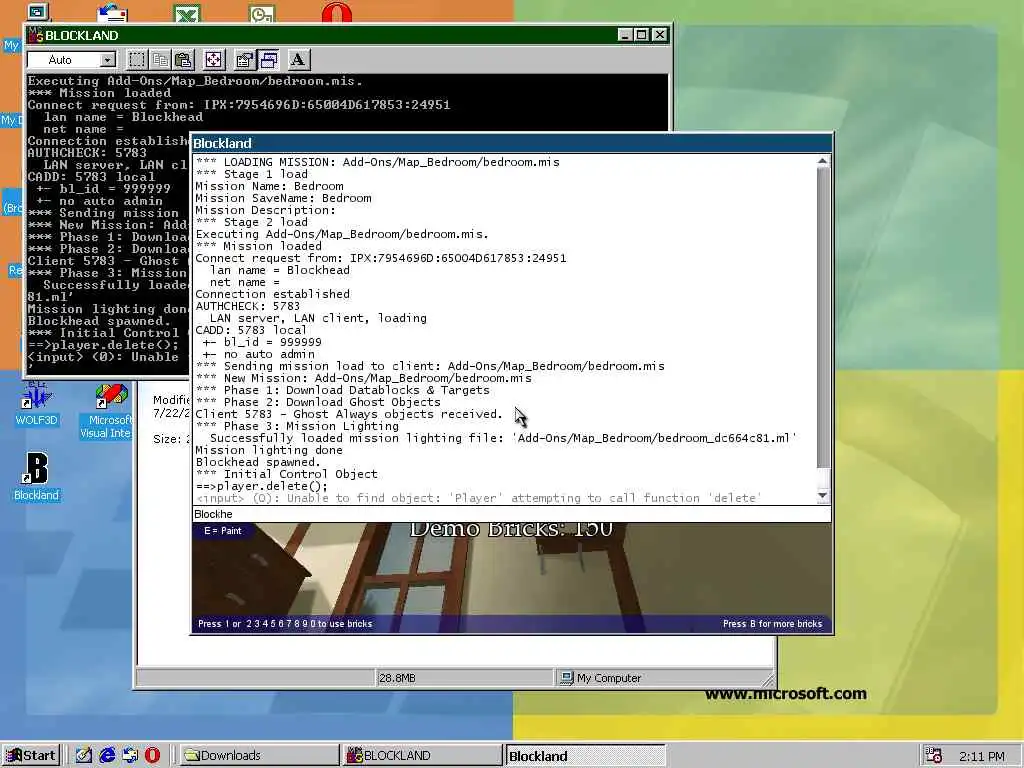Open the Start menu

[x=31, y=756]
